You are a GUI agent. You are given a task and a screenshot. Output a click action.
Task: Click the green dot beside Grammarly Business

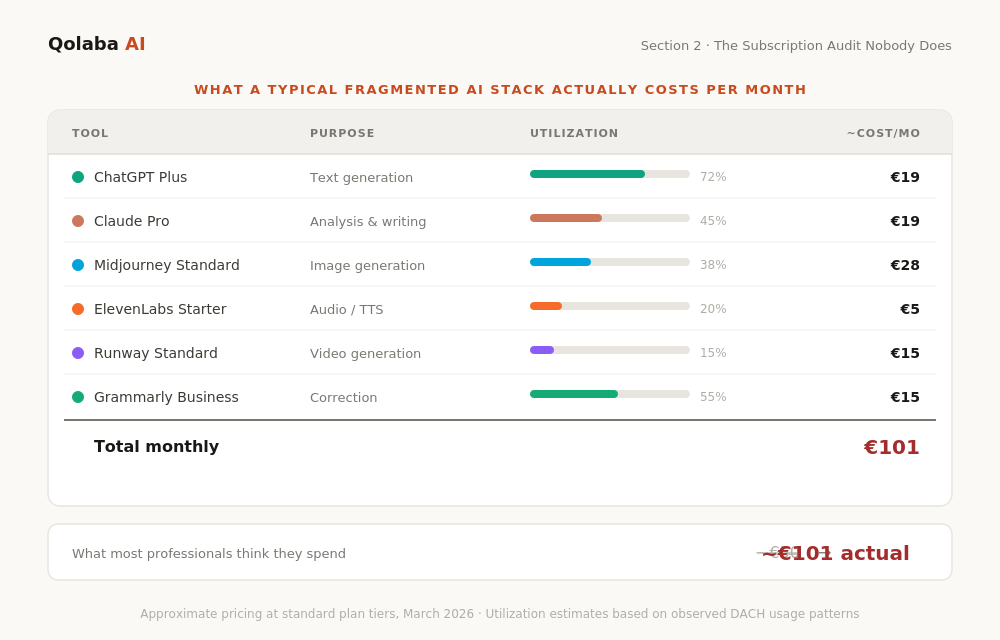tap(78, 397)
